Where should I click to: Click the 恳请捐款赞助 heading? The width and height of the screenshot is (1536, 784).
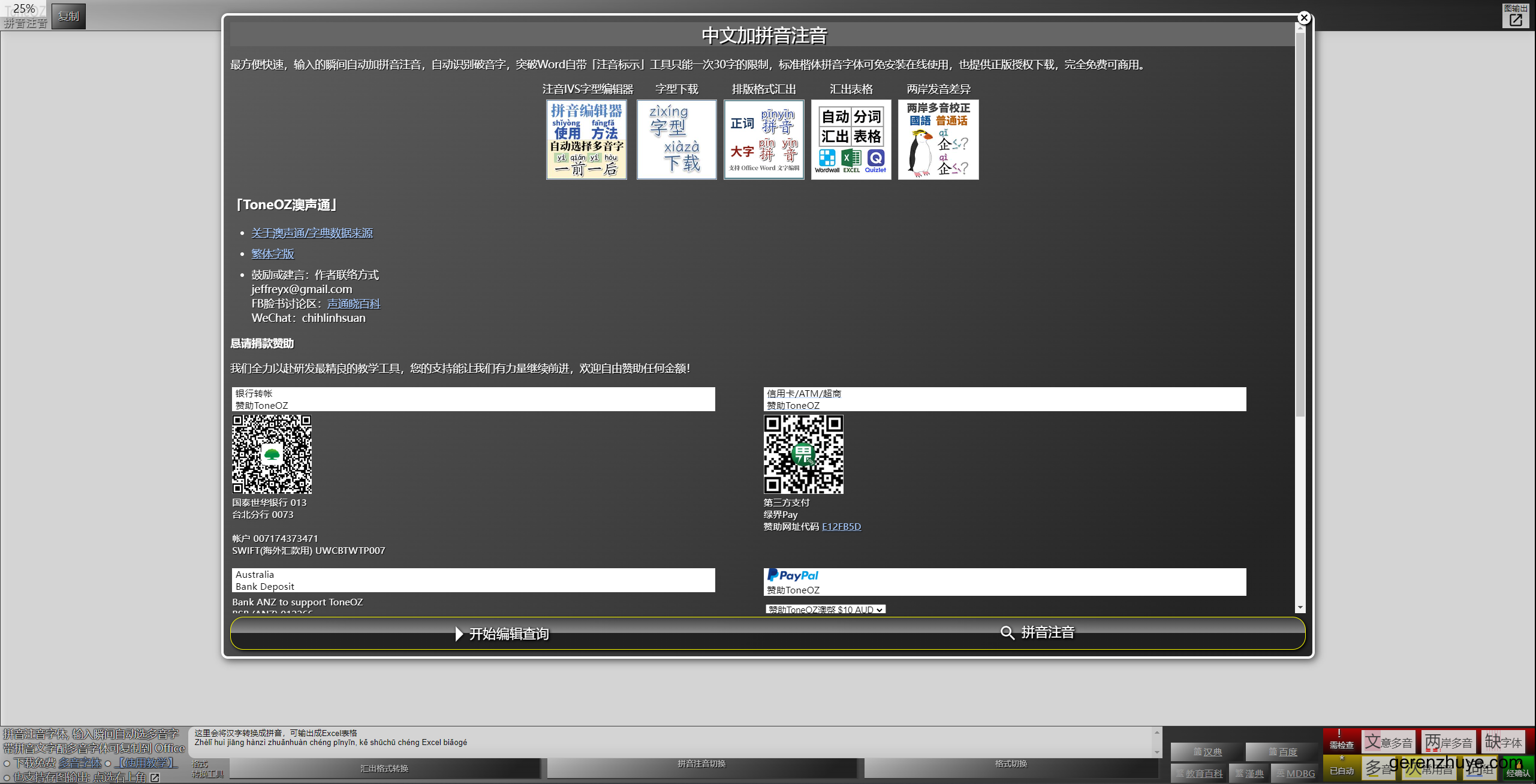click(262, 343)
